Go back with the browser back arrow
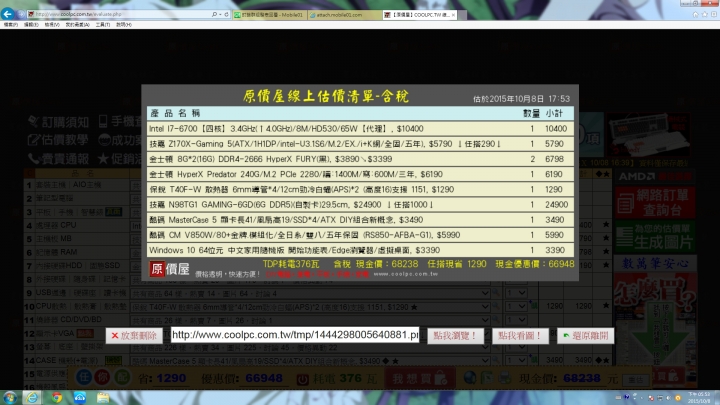Image resolution: width=720 pixels, height=405 pixels. click(x=7, y=14)
